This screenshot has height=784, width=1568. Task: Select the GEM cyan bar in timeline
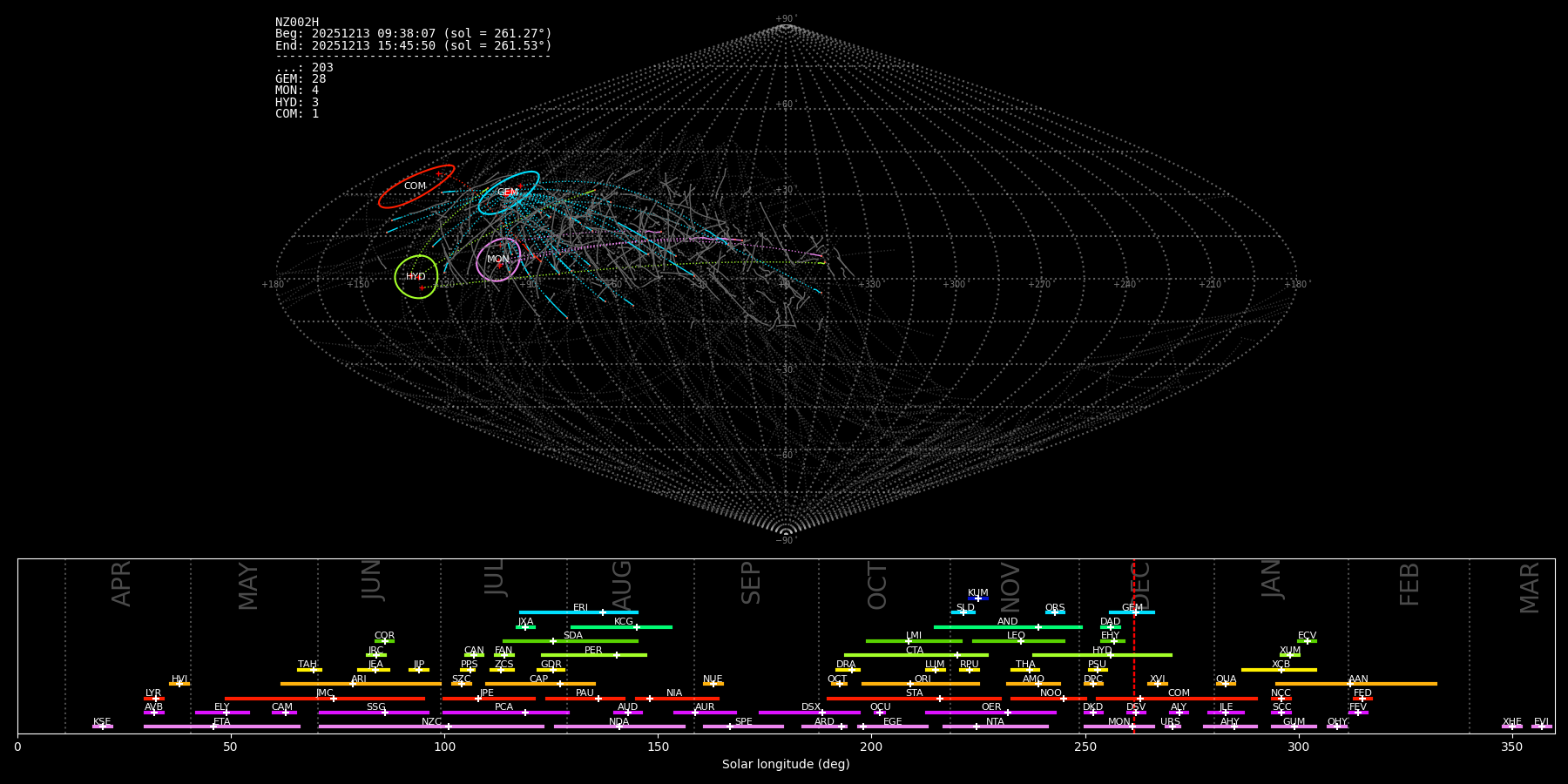tap(1132, 612)
